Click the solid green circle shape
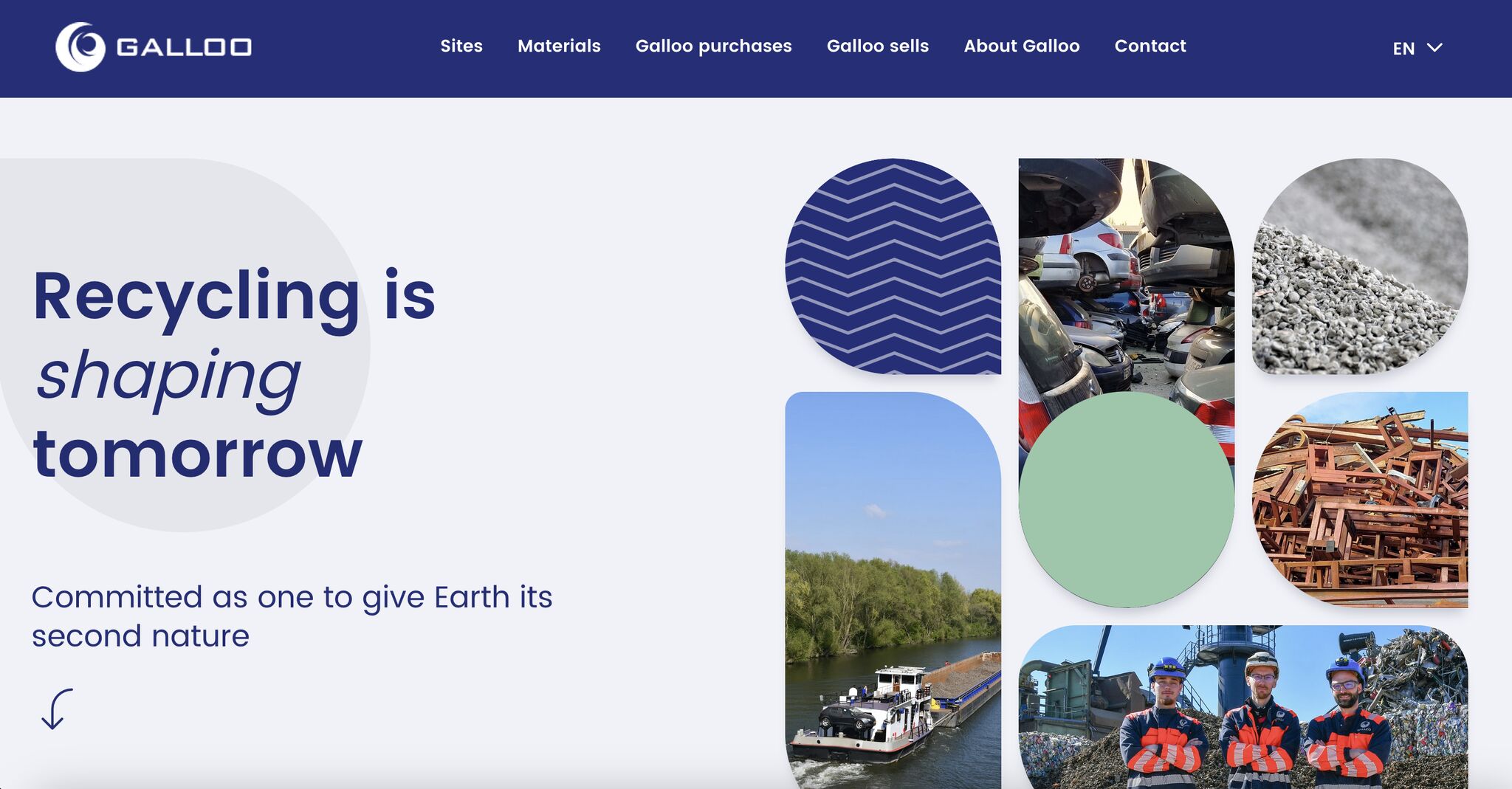1512x789 pixels. click(x=1126, y=500)
